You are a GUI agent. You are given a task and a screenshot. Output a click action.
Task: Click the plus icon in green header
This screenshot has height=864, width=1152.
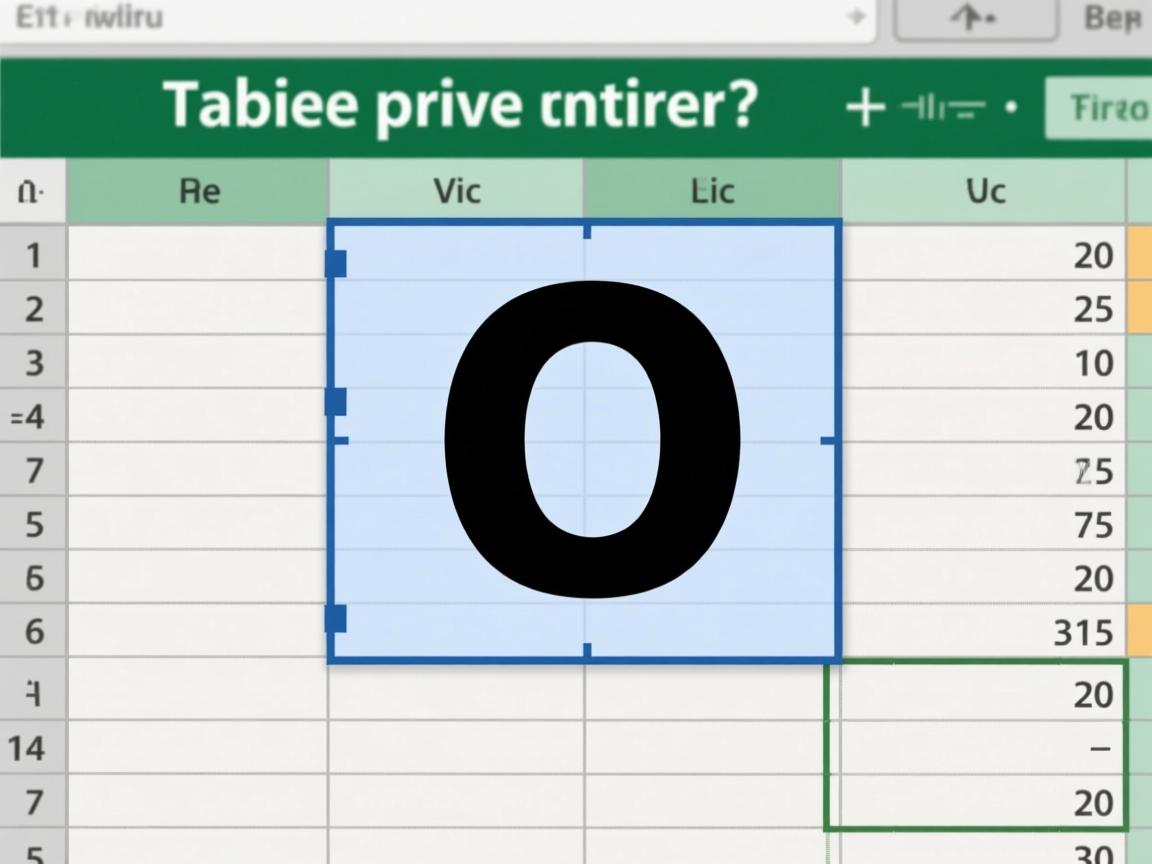coord(865,107)
